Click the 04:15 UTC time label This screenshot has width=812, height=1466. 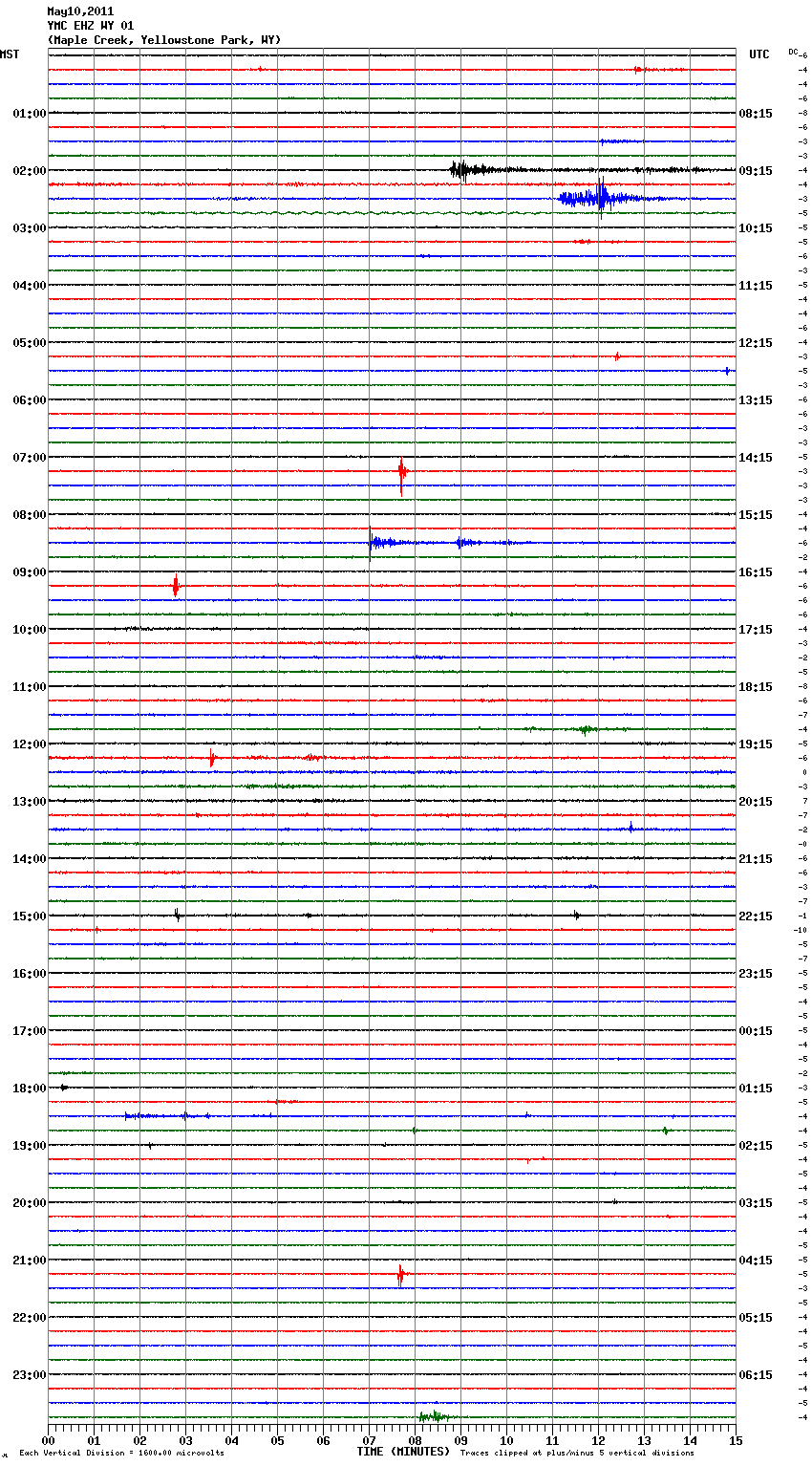tap(756, 1261)
